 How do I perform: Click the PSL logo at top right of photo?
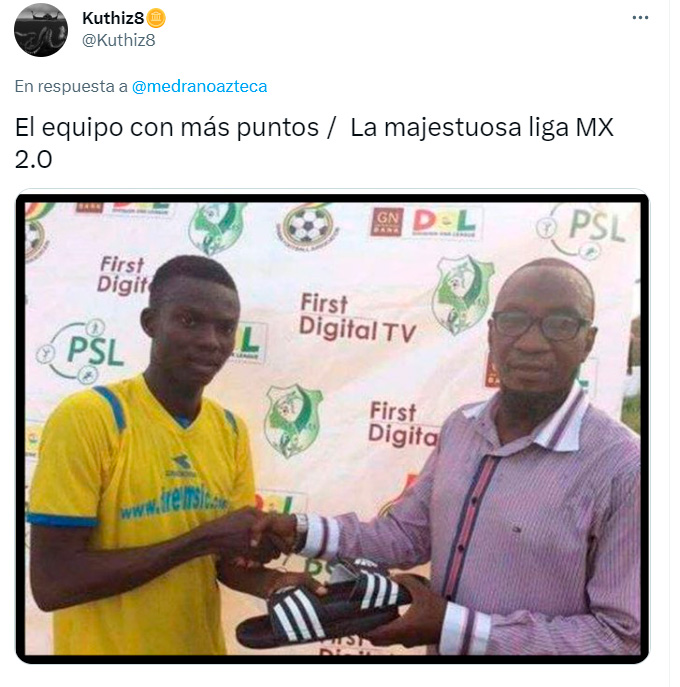(584, 230)
